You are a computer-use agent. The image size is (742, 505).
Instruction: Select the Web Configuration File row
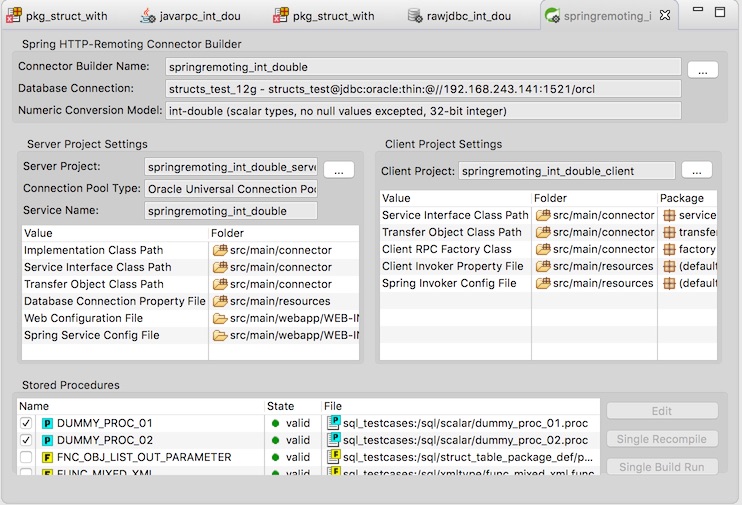tap(191, 318)
